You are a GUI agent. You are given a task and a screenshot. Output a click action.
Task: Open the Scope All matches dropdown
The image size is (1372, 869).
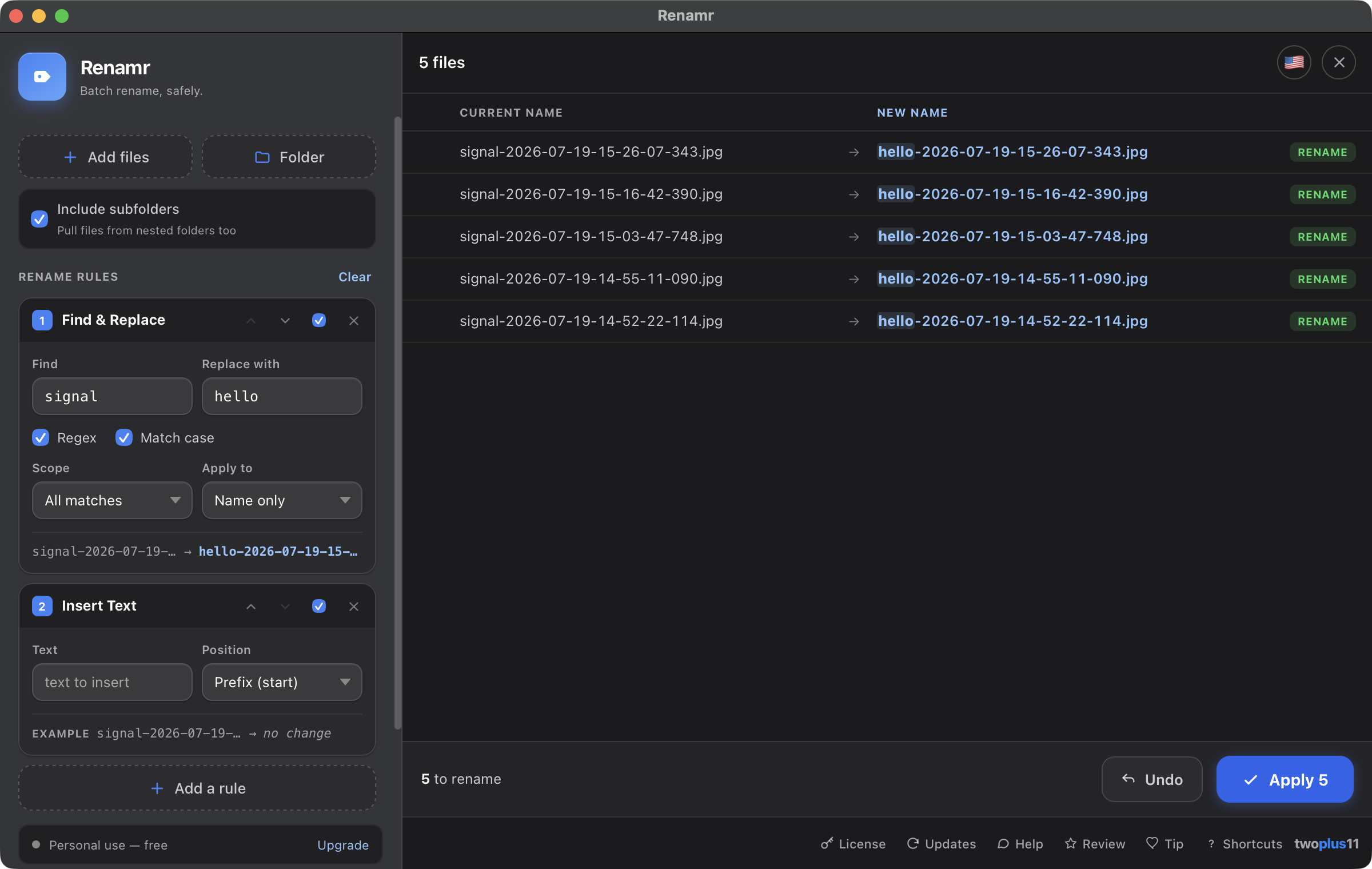pos(112,500)
